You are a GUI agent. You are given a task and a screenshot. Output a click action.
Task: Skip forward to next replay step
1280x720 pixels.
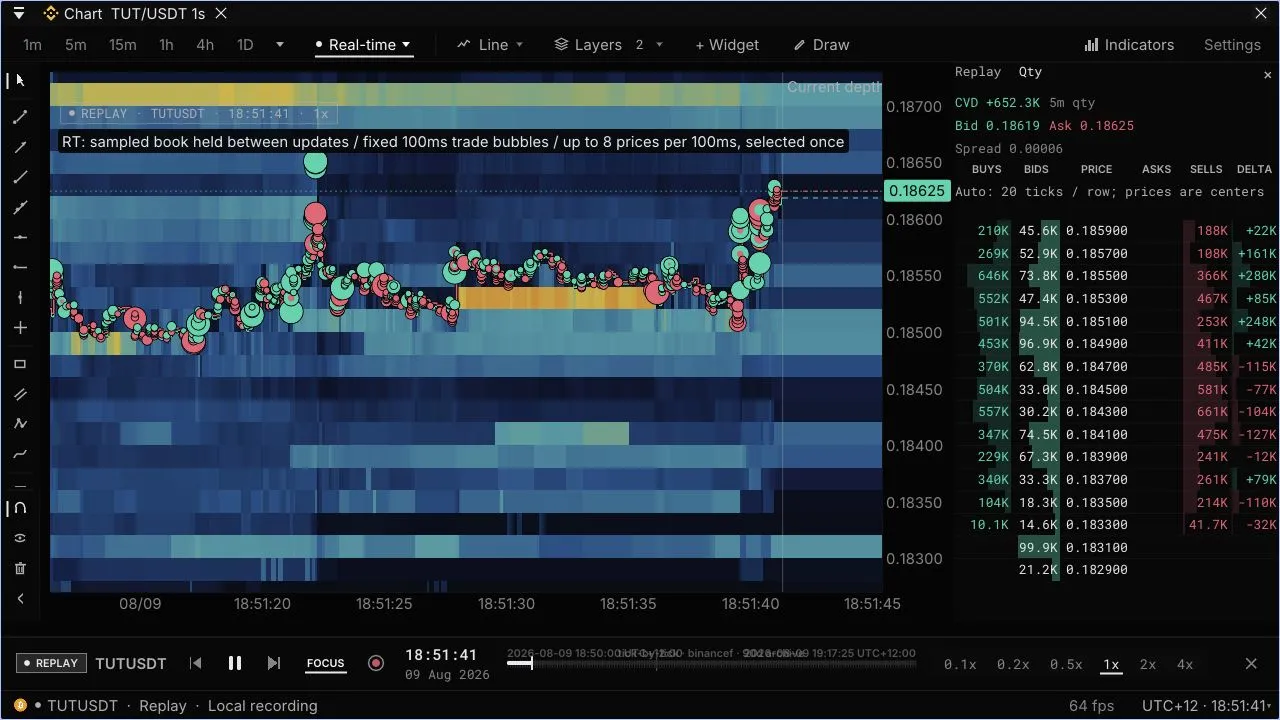click(274, 663)
